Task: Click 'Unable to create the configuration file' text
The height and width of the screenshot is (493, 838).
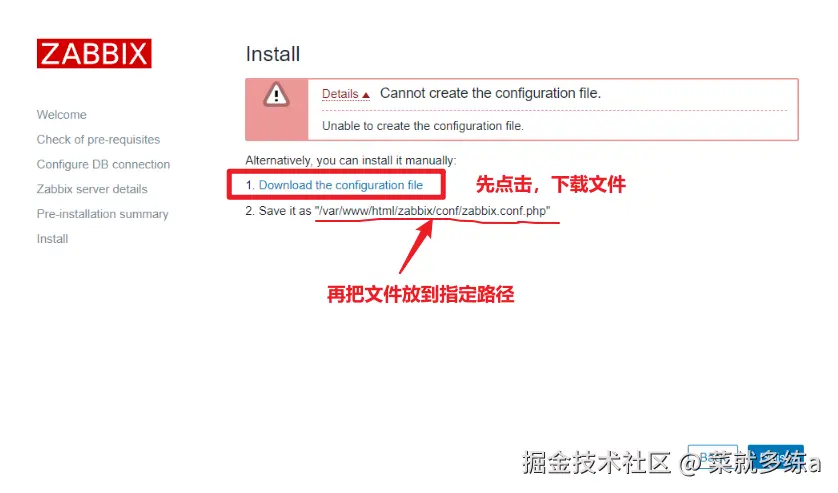Action: click(423, 126)
